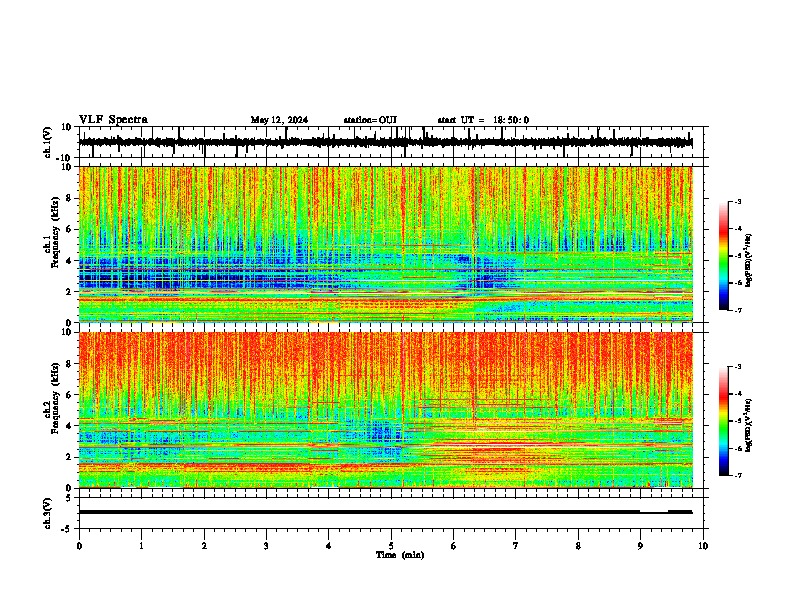
Task: Click the '2' tick on ch.1 frequency axis
Action: [70, 291]
